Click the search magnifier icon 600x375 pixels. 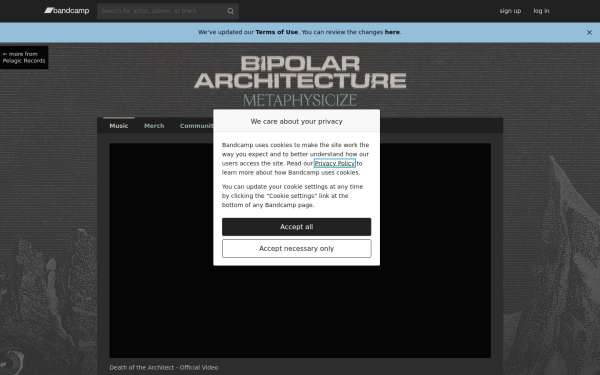click(x=230, y=11)
